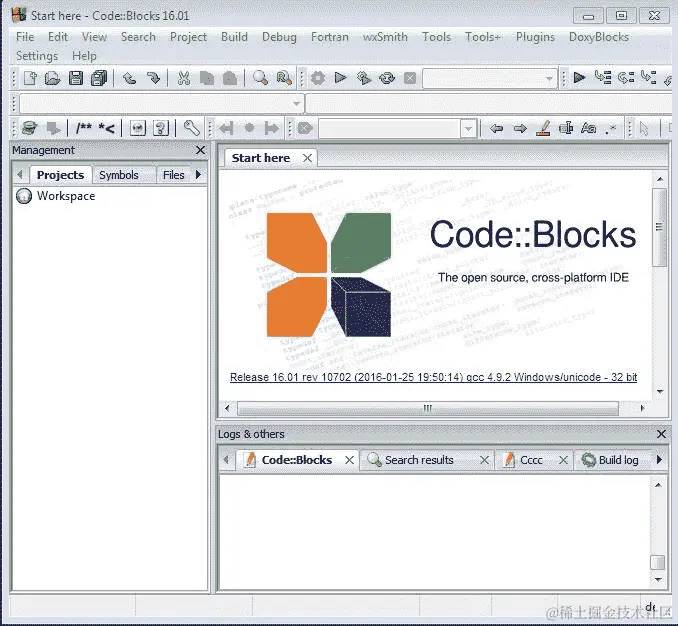Switch to the Files tab
The width and height of the screenshot is (678, 626).
coord(173,175)
